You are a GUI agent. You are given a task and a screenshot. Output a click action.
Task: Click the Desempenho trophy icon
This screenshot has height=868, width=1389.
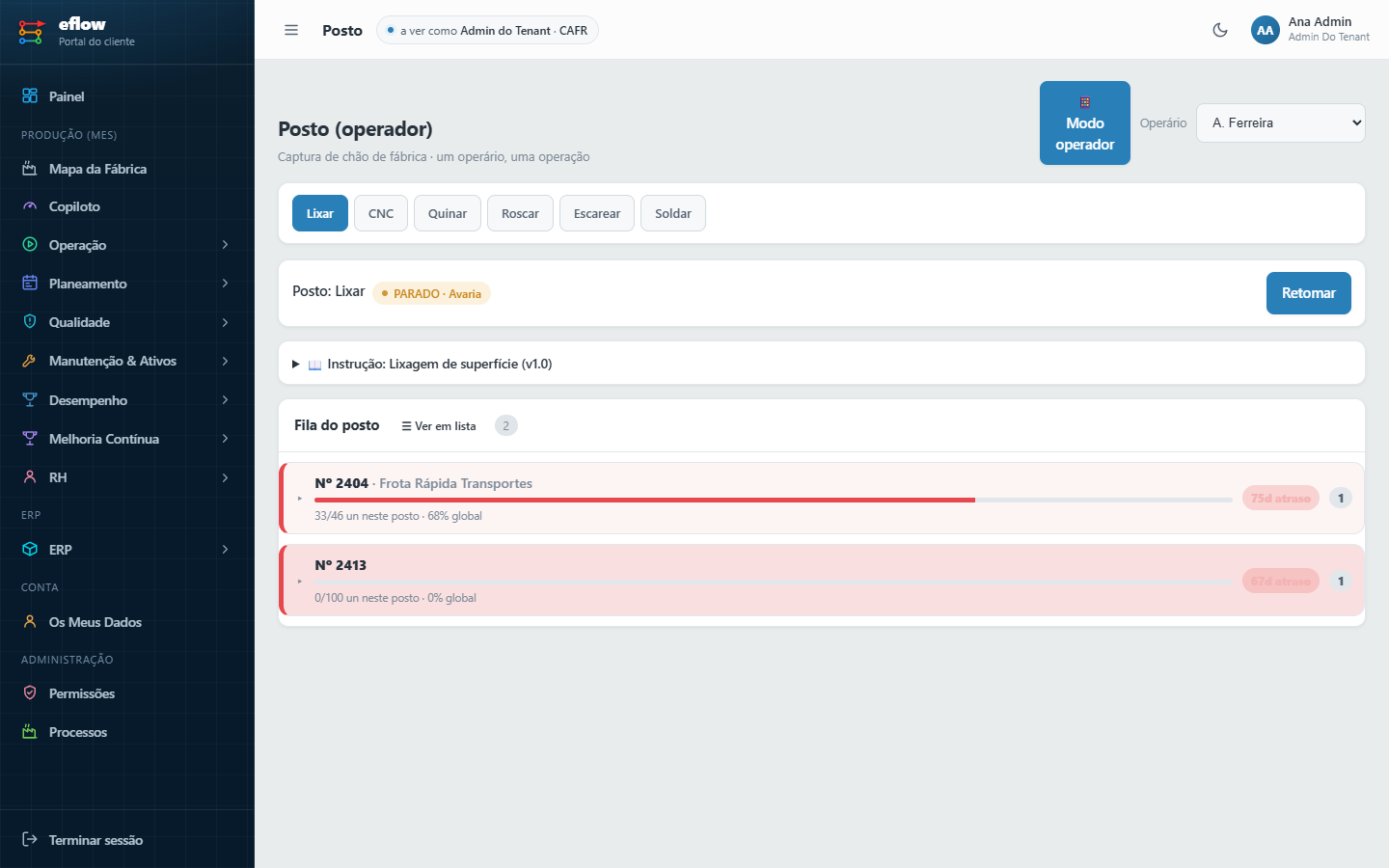click(x=30, y=400)
